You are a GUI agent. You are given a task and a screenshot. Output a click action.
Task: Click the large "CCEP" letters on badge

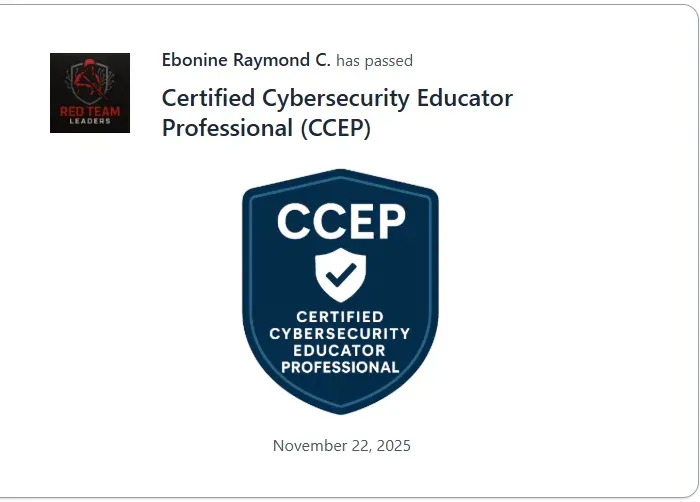click(340, 221)
